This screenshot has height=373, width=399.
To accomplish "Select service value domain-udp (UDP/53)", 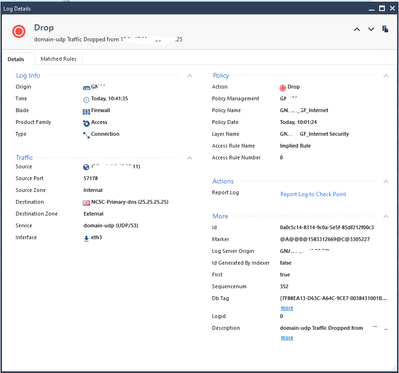I will [111, 226].
